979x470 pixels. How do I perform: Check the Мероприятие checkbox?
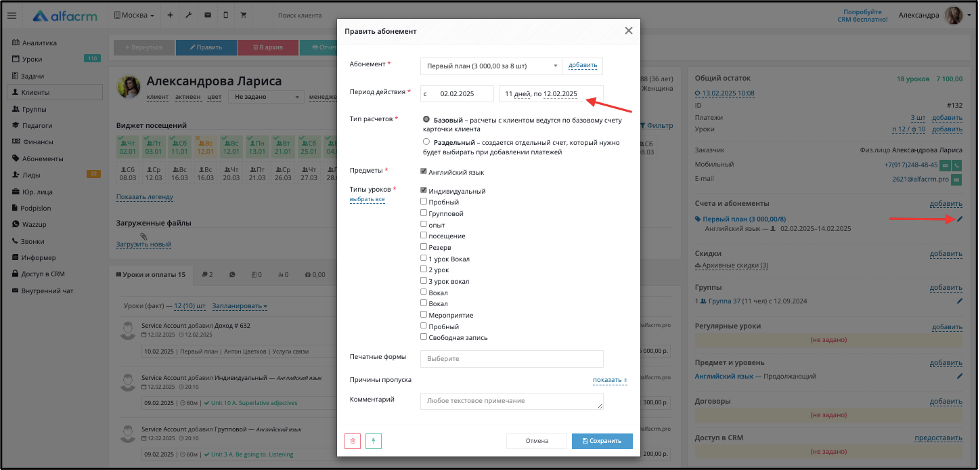[423, 315]
